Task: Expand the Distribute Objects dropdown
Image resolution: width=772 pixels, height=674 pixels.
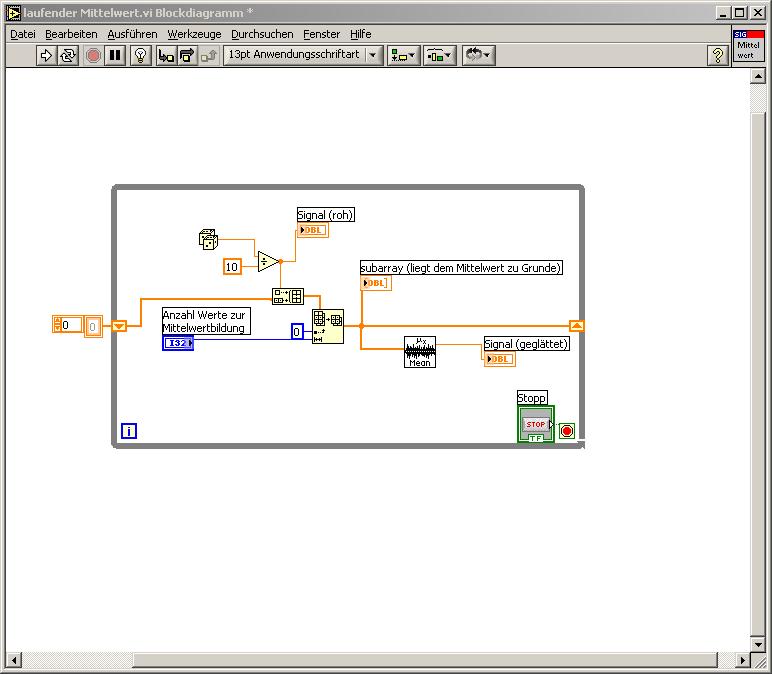Action: (x=439, y=55)
